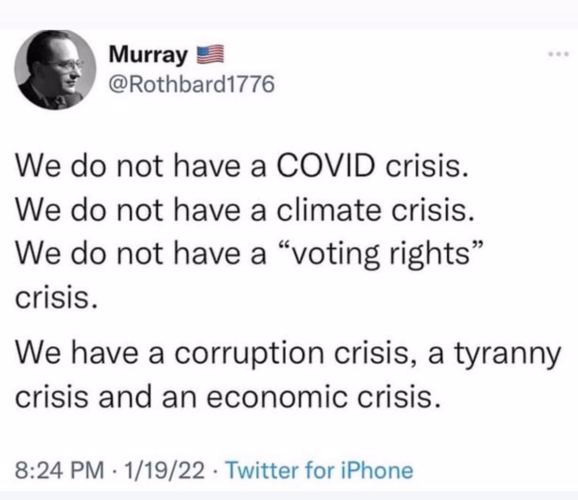This screenshot has height=500, width=578.
Task: Click the line containing quoted voting rights
Action: pos(249,254)
